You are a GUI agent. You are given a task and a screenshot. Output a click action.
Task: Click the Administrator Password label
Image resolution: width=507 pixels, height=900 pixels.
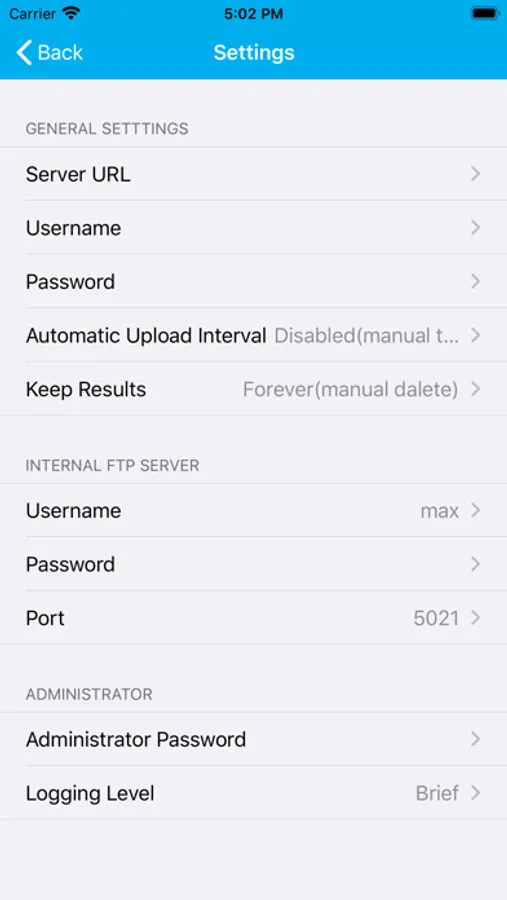pos(136,739)
